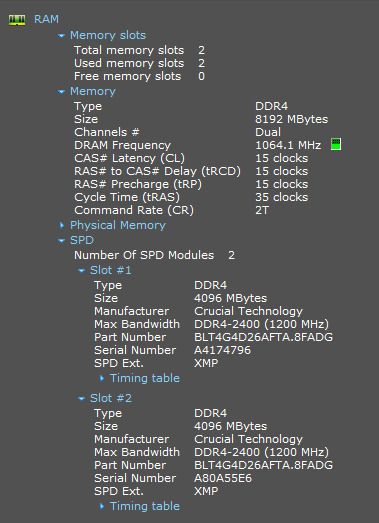Open Timing table under Slot #1
The image size is (379, 523).
[145, 378]
